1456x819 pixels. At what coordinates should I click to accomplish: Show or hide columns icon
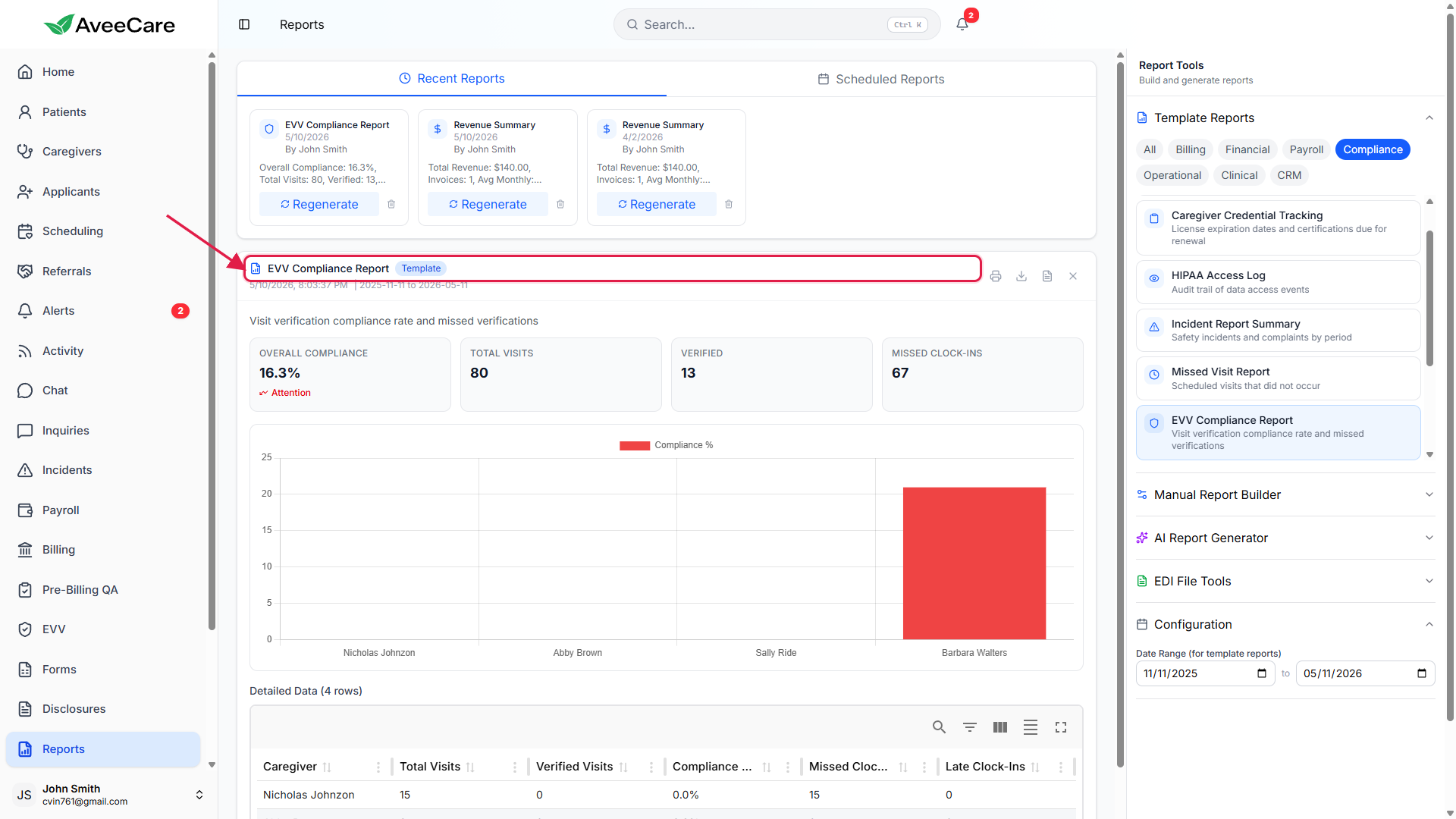(1000, 727)
